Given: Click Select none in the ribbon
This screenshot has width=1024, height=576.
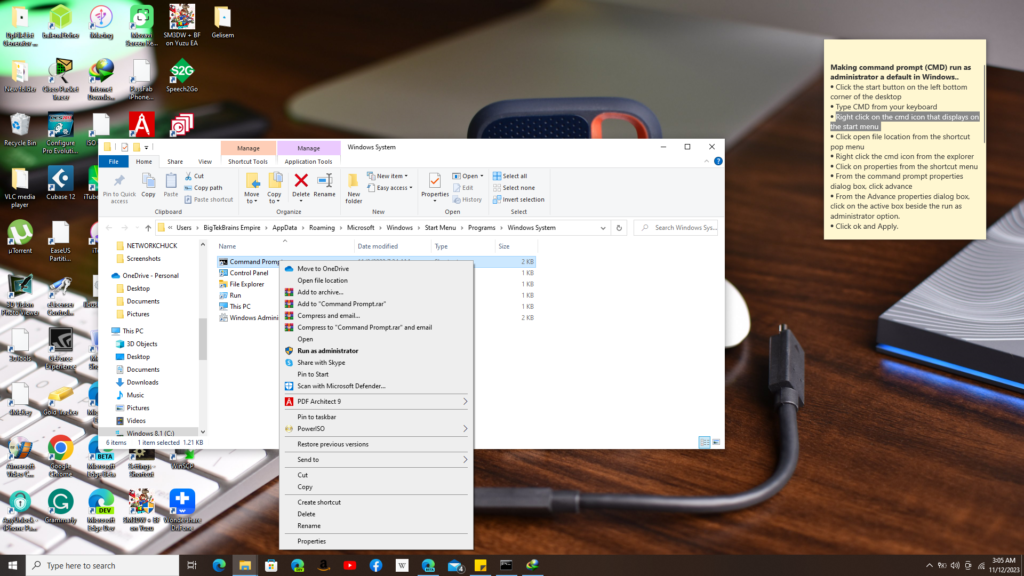Looking at the screenshot, I should tap(513, 187).
